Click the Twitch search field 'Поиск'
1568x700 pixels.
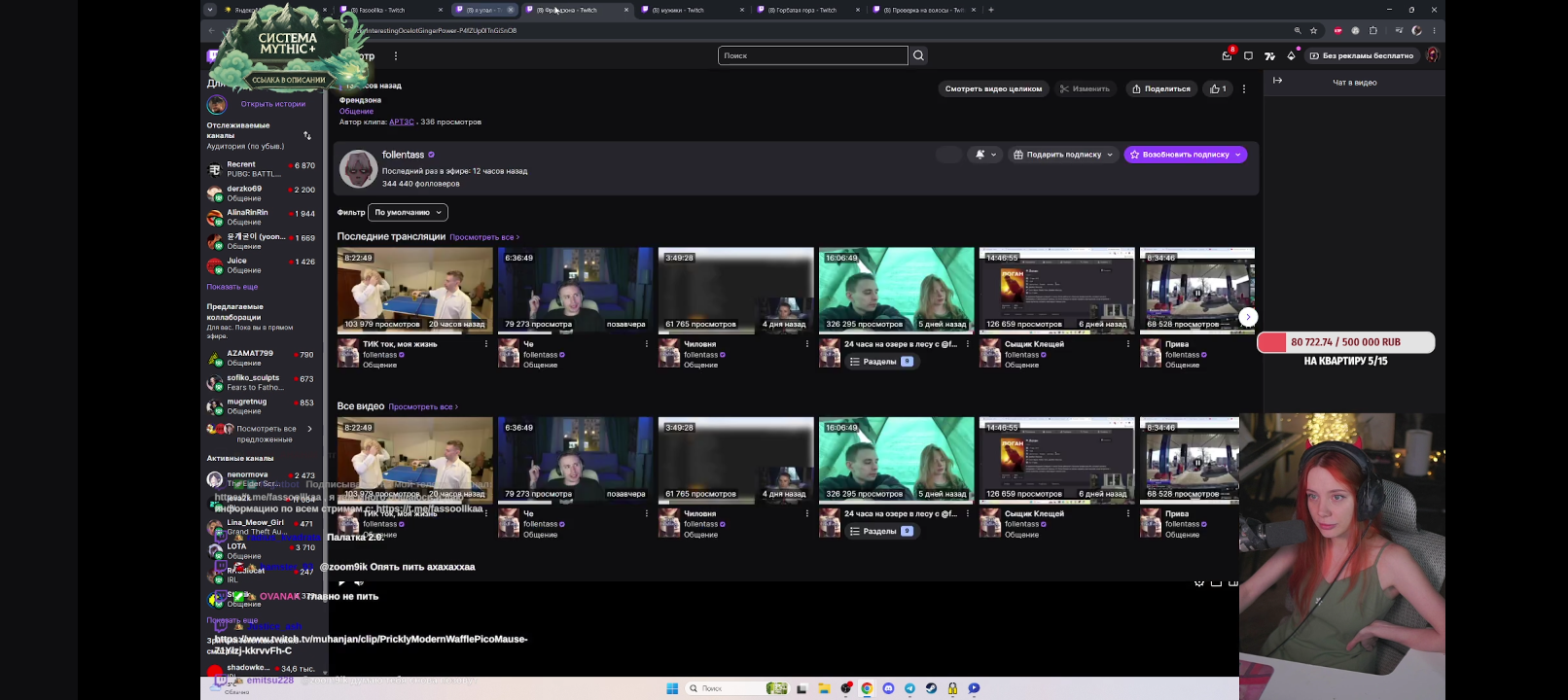tap(812, 55)
